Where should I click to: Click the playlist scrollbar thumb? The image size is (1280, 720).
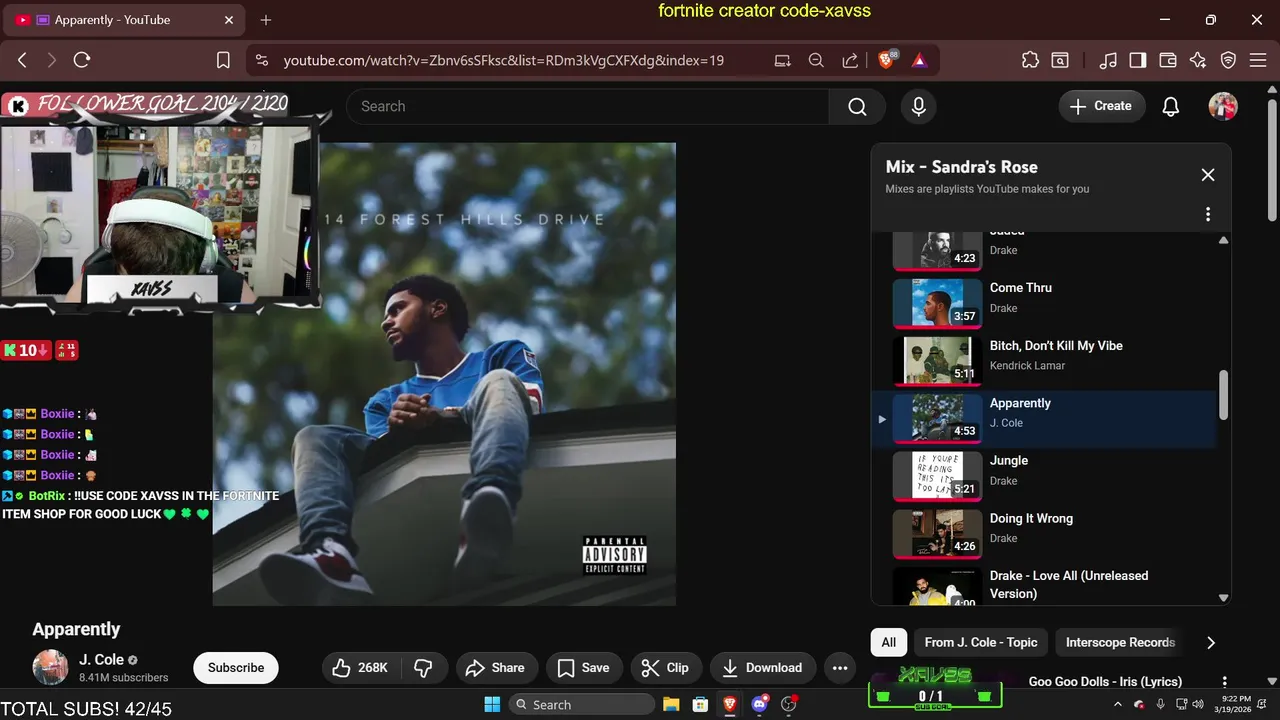[1223, 394]
